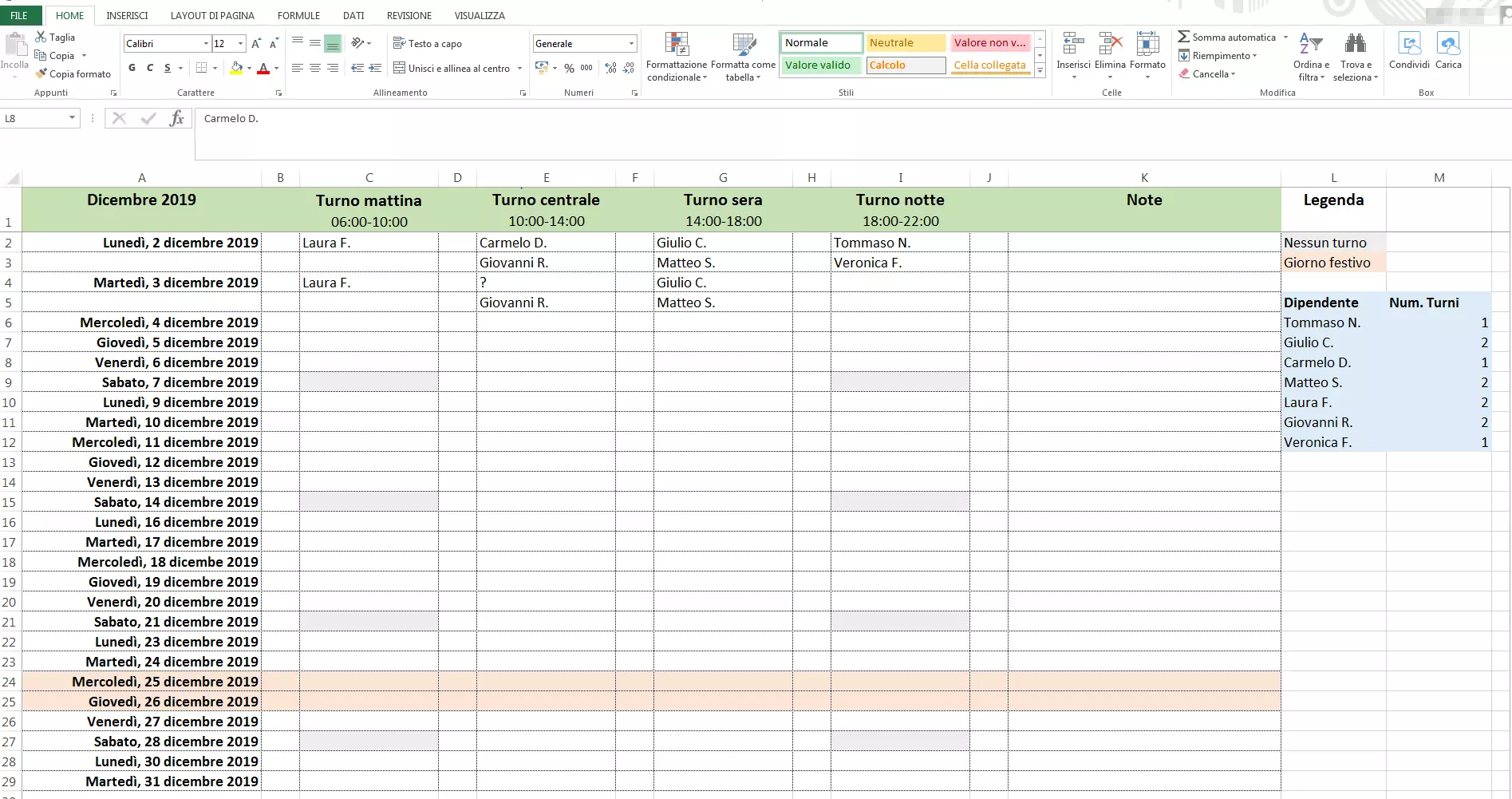Toggle italic formatting with the C button
This screenshot has width=1512, height=799.
[x=149, y=68]
